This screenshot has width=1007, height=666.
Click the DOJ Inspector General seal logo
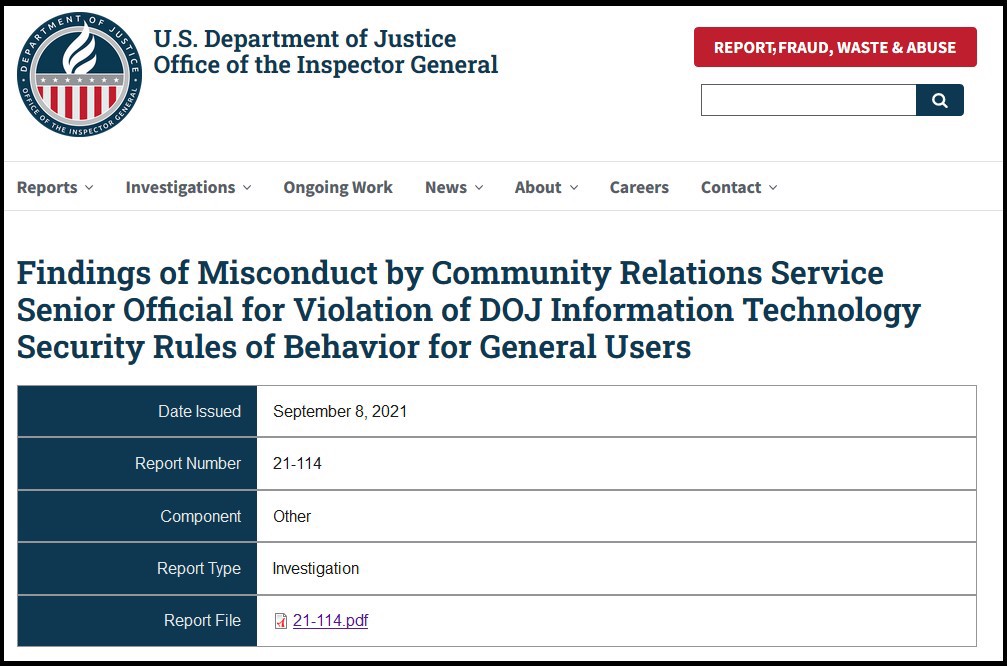click(x=79, y=74)
